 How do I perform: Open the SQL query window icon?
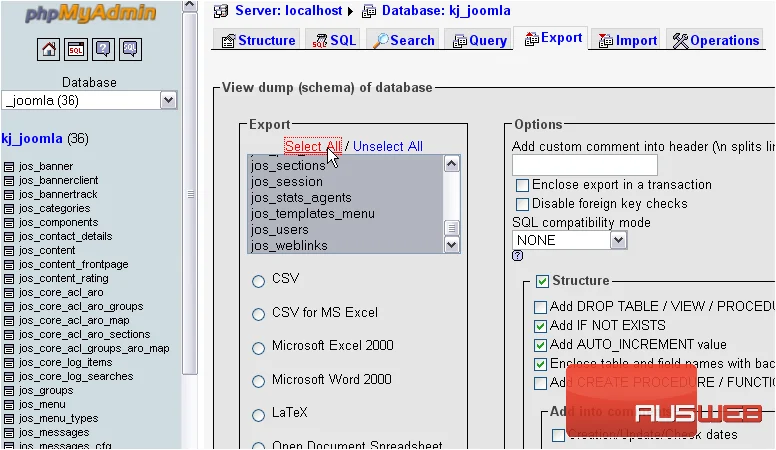pos(76,50)
